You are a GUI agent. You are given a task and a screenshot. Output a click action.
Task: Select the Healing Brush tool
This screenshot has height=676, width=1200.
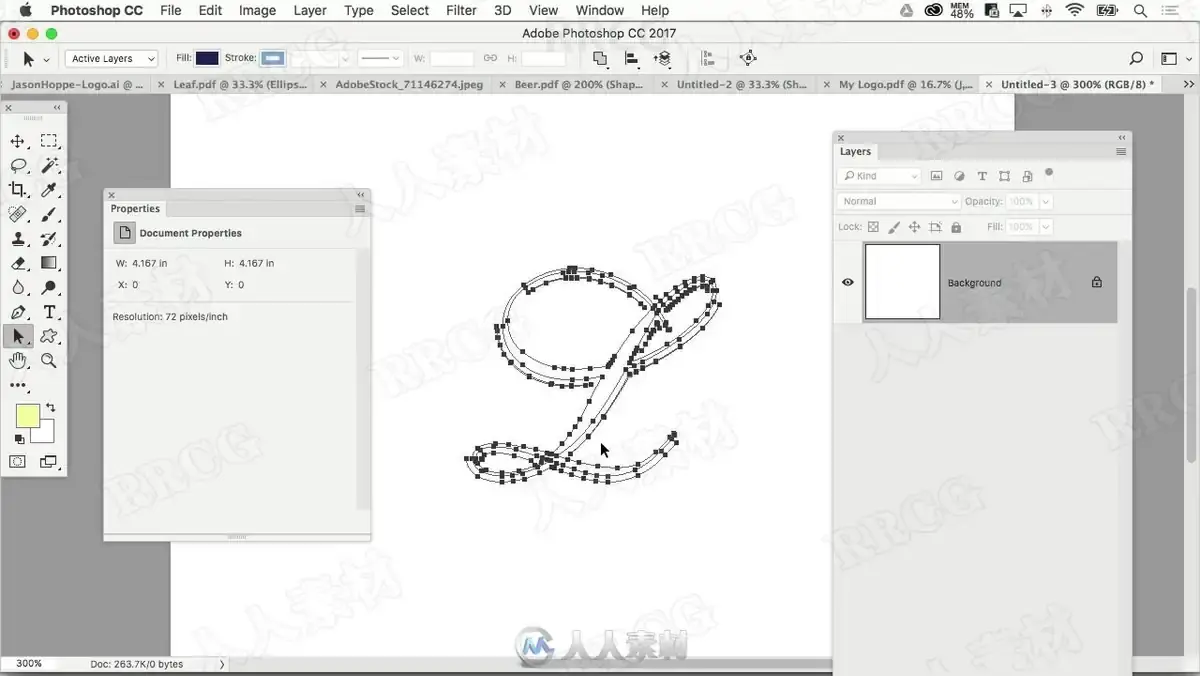[x=18, y=214]
